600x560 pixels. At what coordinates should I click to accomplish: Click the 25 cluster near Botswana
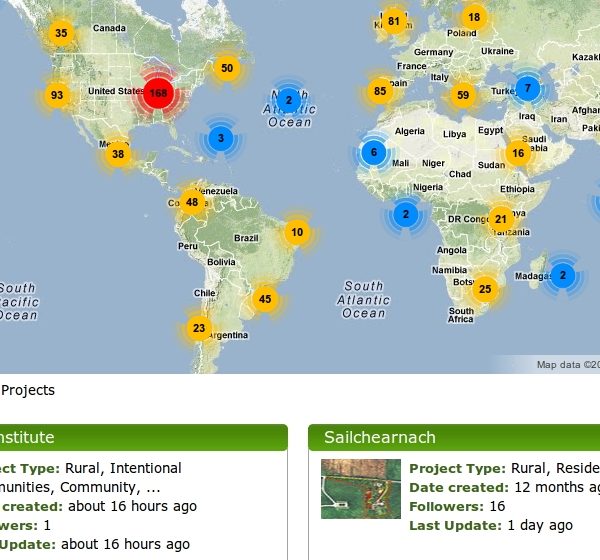(x=485, y=289)
